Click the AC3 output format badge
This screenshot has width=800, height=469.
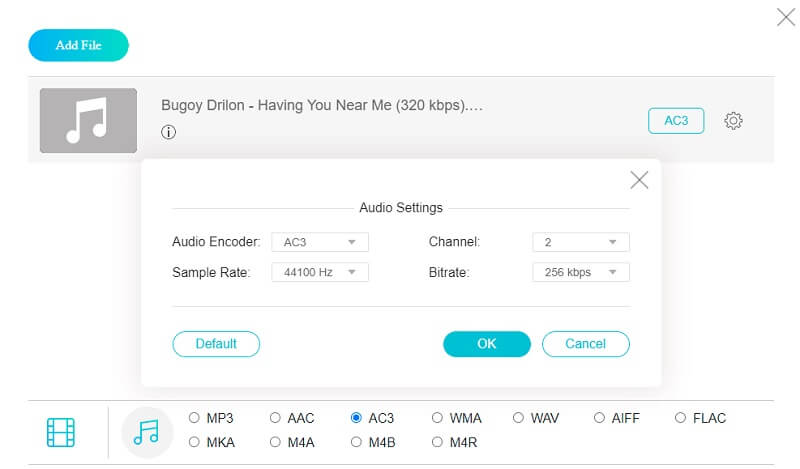[676, 121]
